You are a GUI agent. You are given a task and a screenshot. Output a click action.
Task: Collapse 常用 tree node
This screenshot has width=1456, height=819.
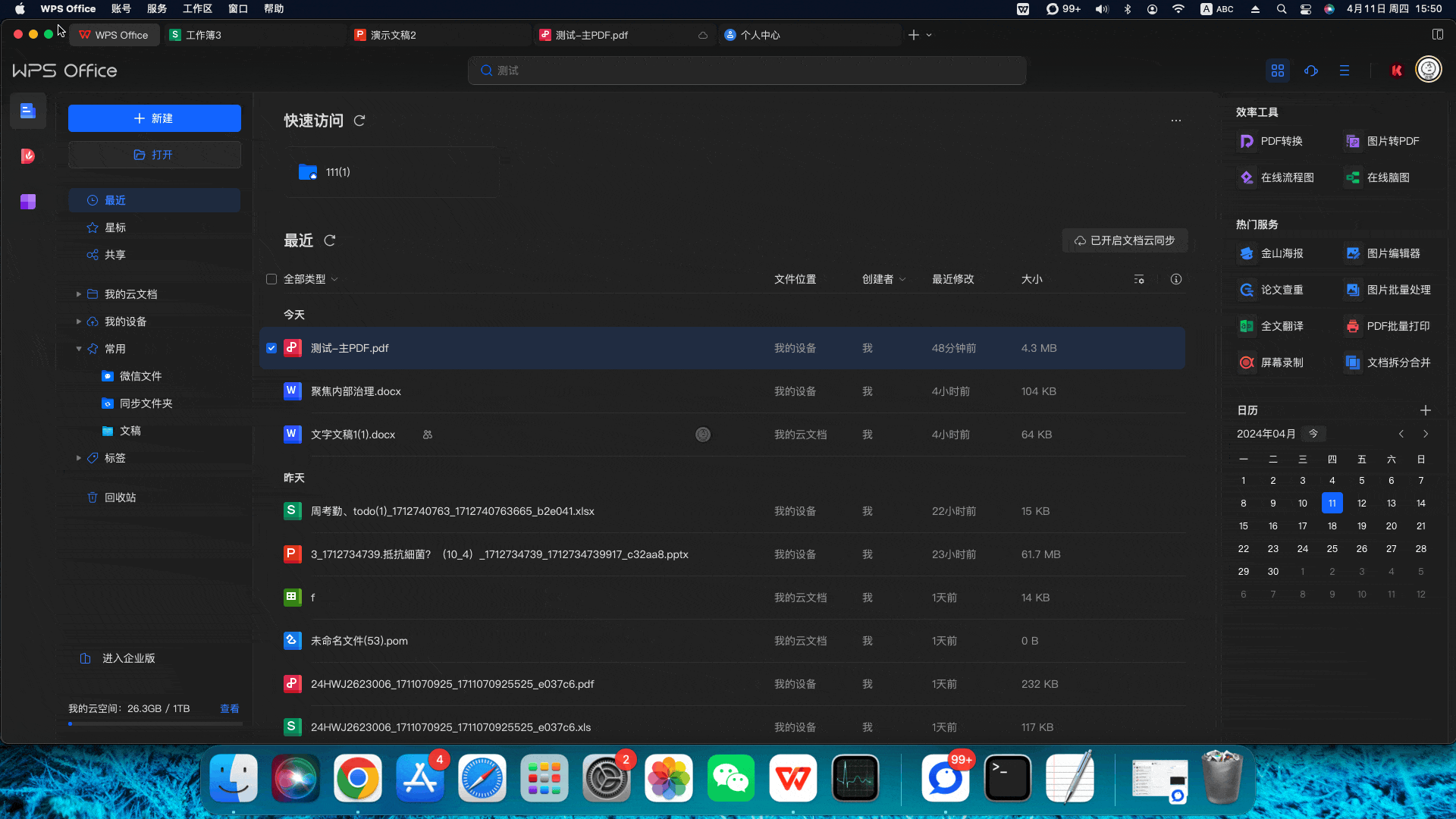[79, 349]
